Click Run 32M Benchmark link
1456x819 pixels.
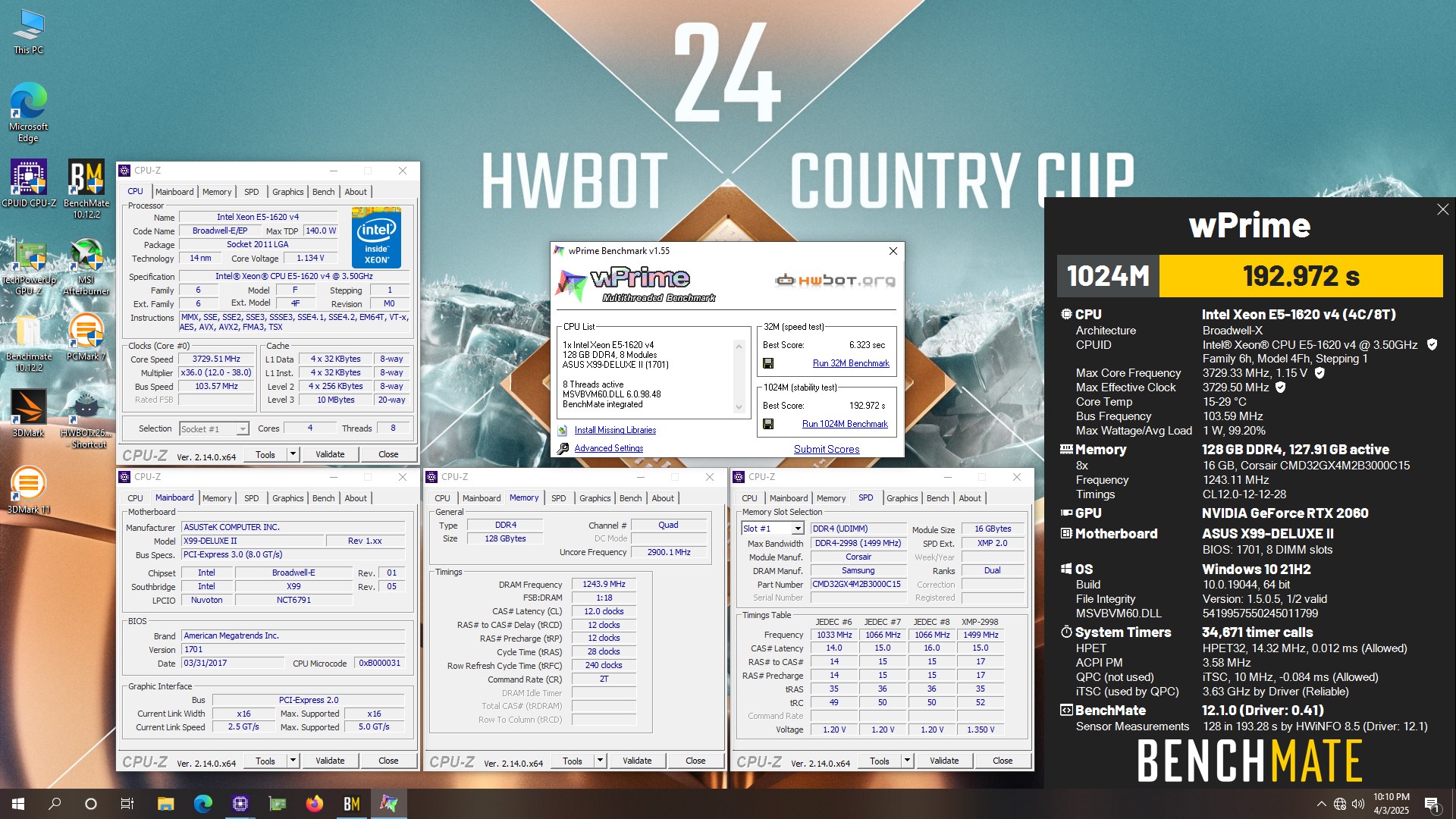click(851, 363)
